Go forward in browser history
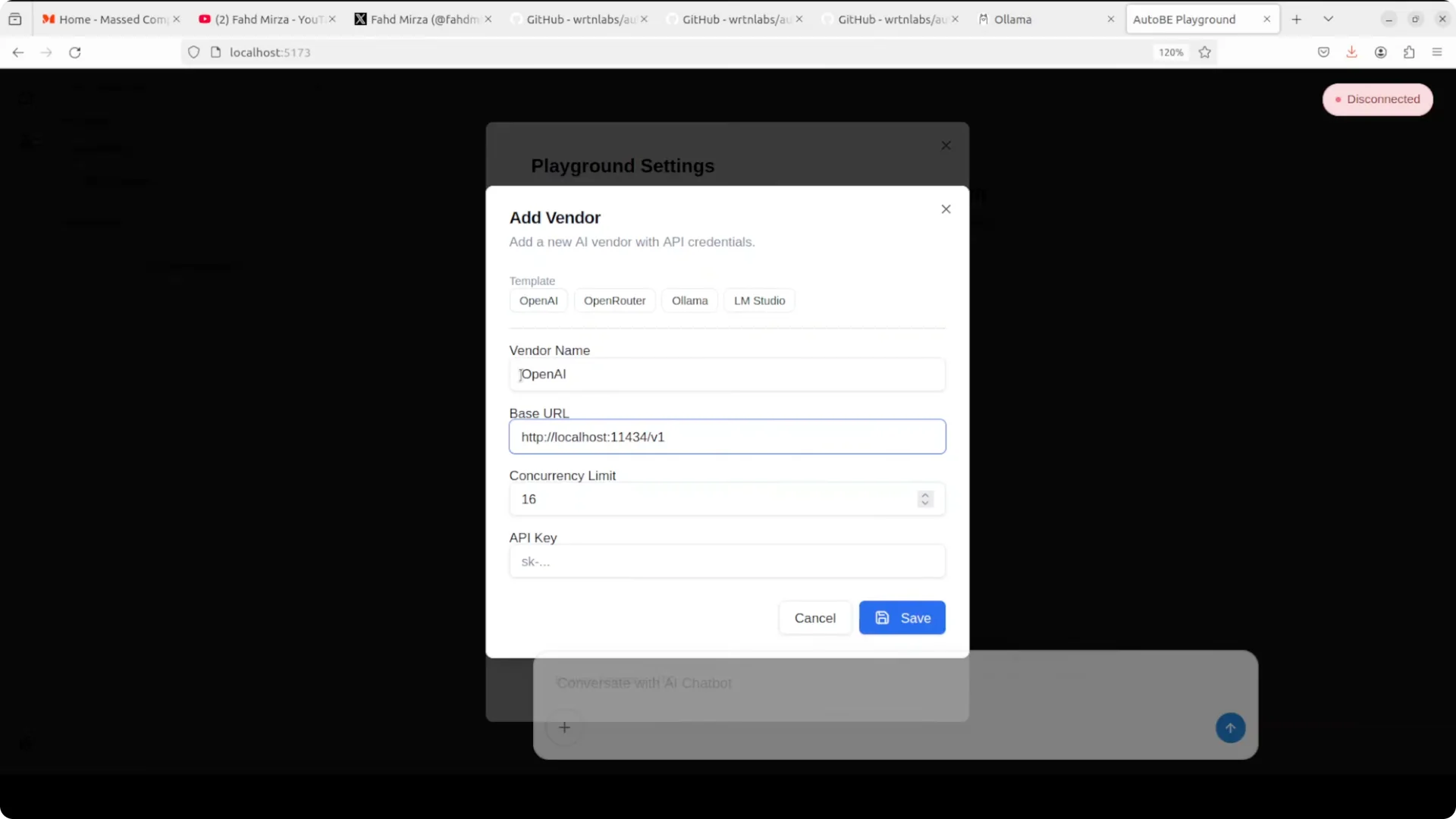Viewport: 1456px width, 819px height. pyautogui.click(x=46, y=52)
